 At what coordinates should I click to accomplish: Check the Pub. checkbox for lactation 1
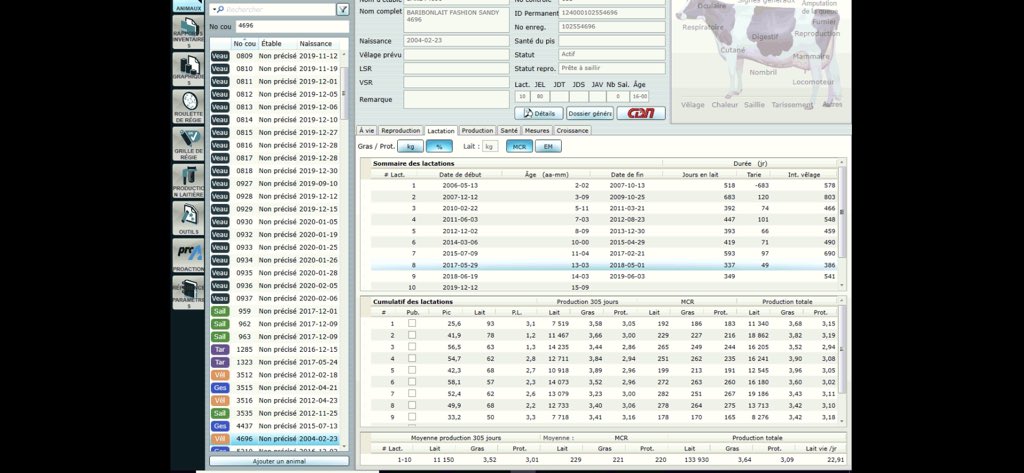coord(412,323)
